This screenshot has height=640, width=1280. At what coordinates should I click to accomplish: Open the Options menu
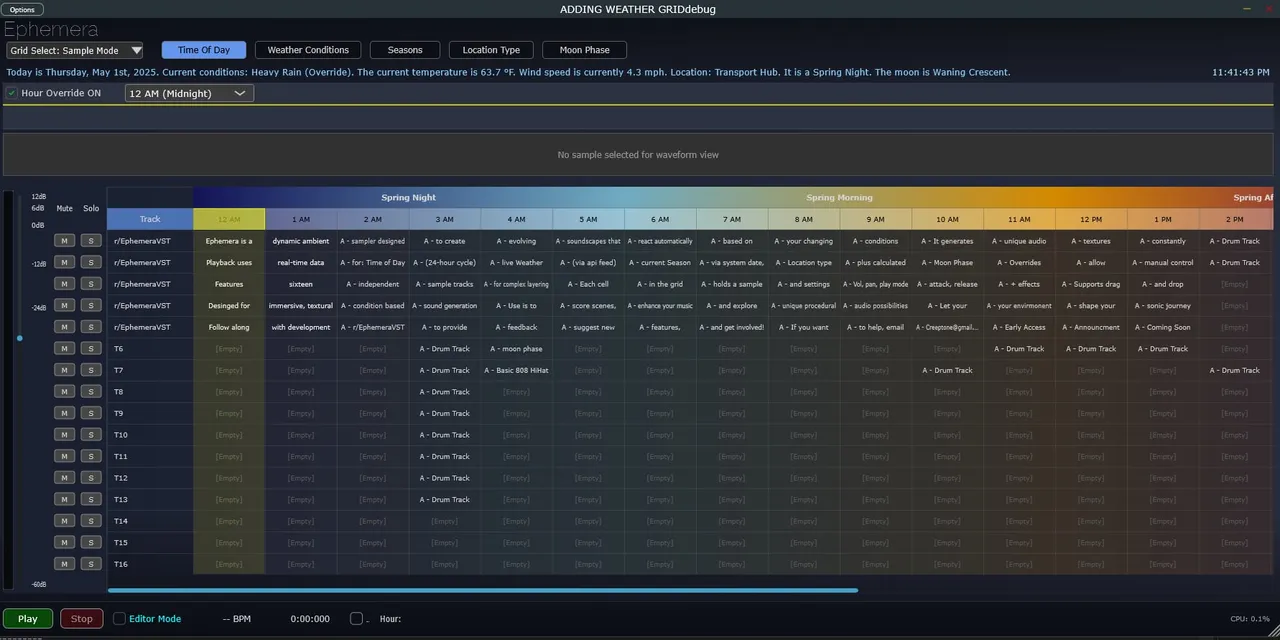coord(22,9)
